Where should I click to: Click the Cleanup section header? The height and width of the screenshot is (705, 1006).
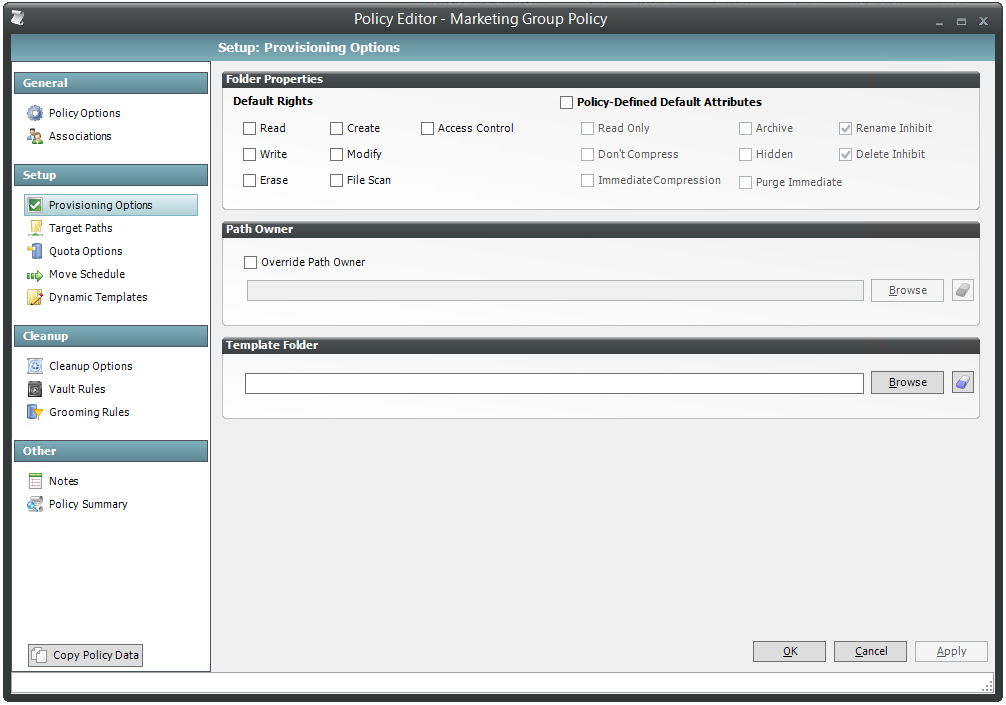tap(111, 336)
